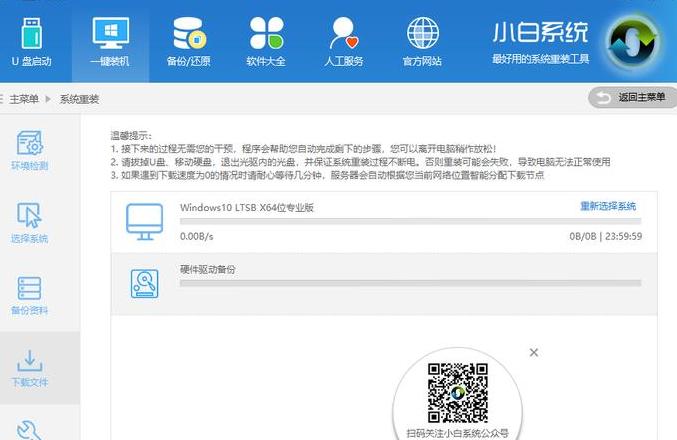Click the 最好用的系统重装工具 slogan
677x440 pixels.
tap(541, 59)
